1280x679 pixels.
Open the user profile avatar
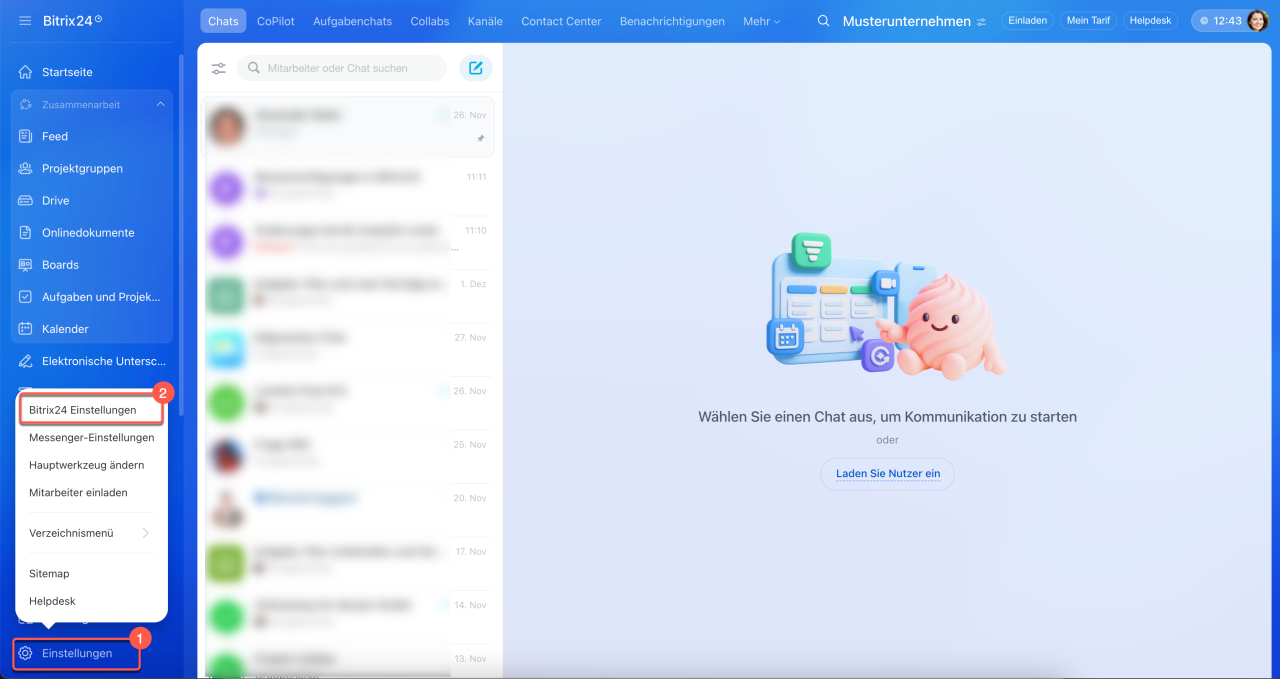(x=1257, y=21)
